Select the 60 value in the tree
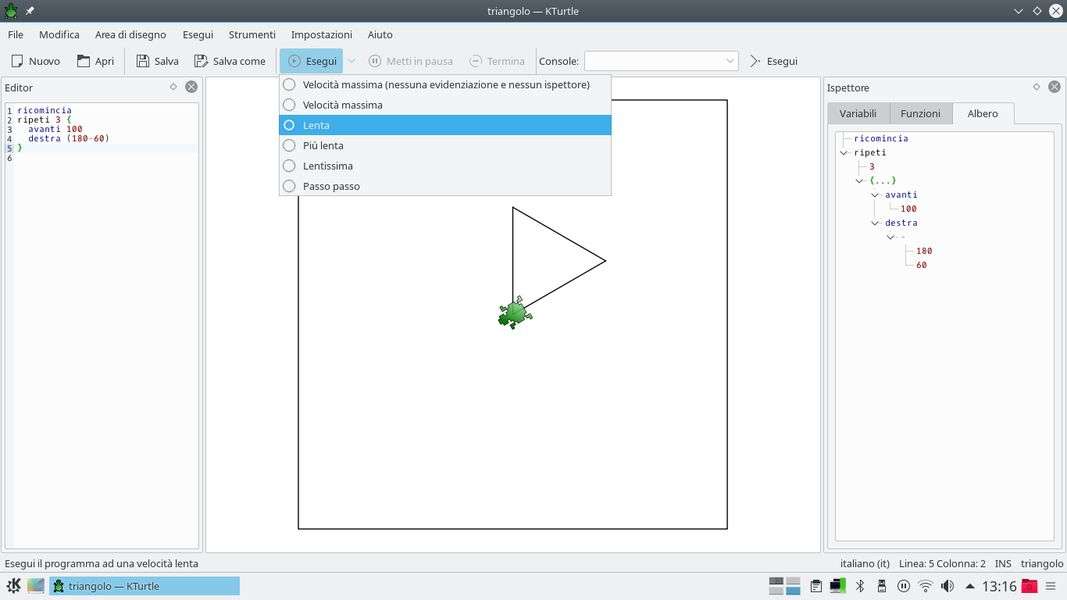This screenshot has width=1067, height=600. pos(921,265)
